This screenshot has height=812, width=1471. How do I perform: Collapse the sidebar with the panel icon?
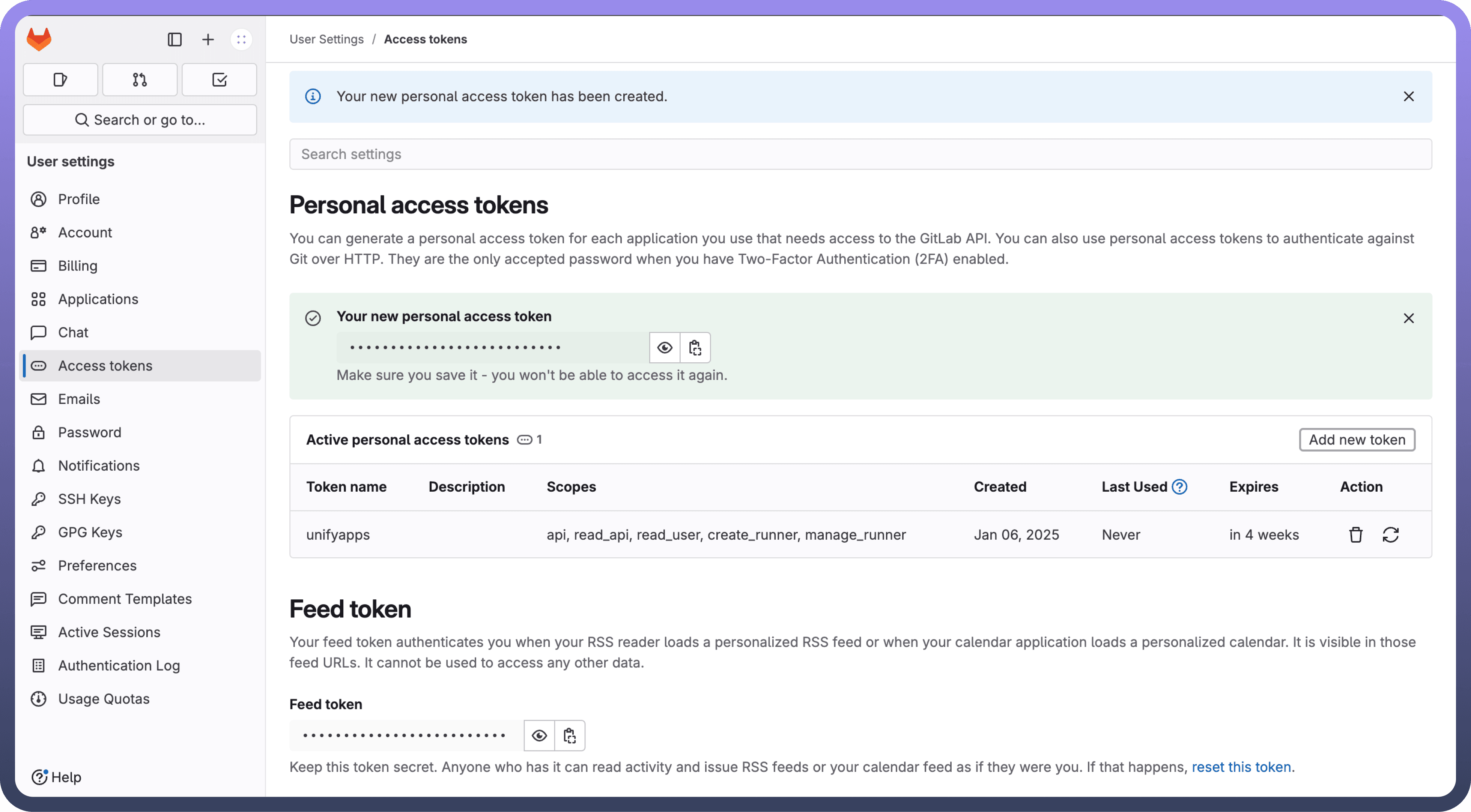pos(174,39)
